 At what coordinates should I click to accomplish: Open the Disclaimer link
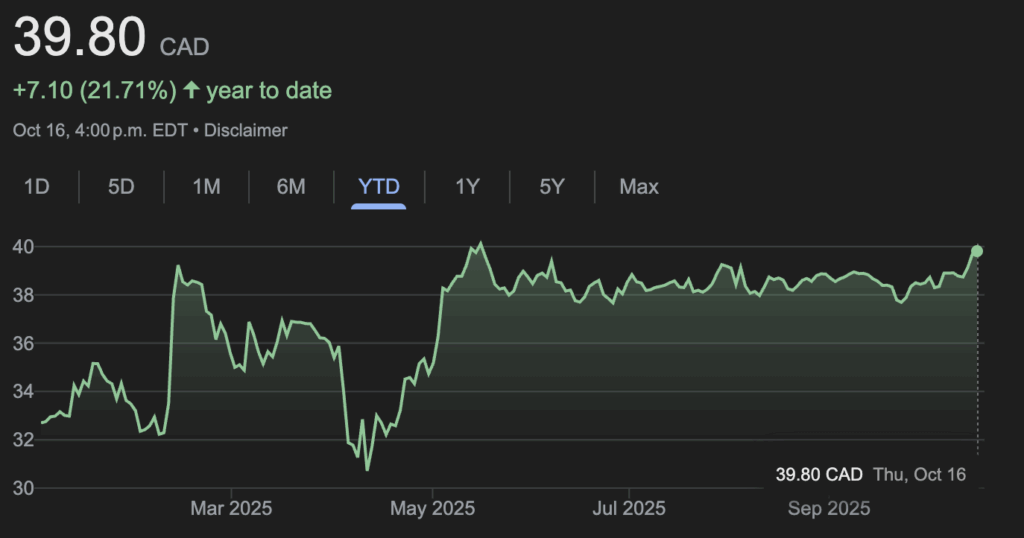pyautogui.click(x=247, y=130)
